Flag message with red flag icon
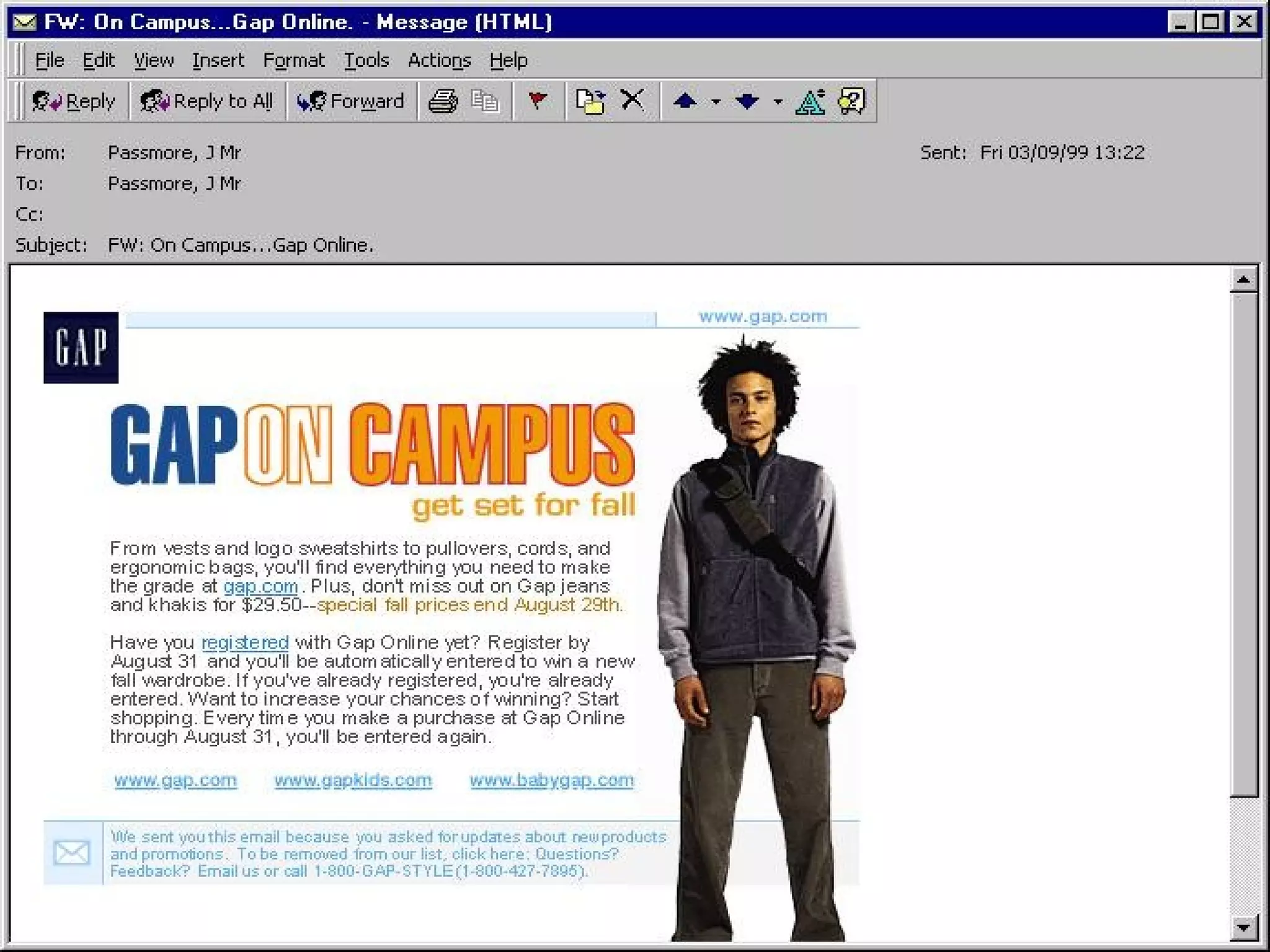Viewport: 1270px width, 952px height. pos(537,100)
